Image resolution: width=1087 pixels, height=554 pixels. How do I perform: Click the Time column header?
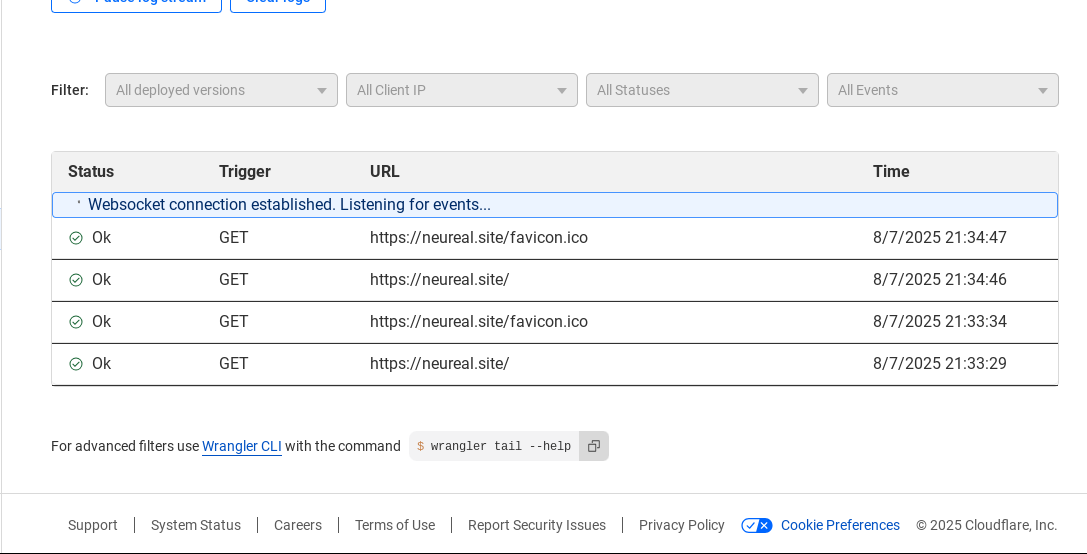click(x=891, y=171)
